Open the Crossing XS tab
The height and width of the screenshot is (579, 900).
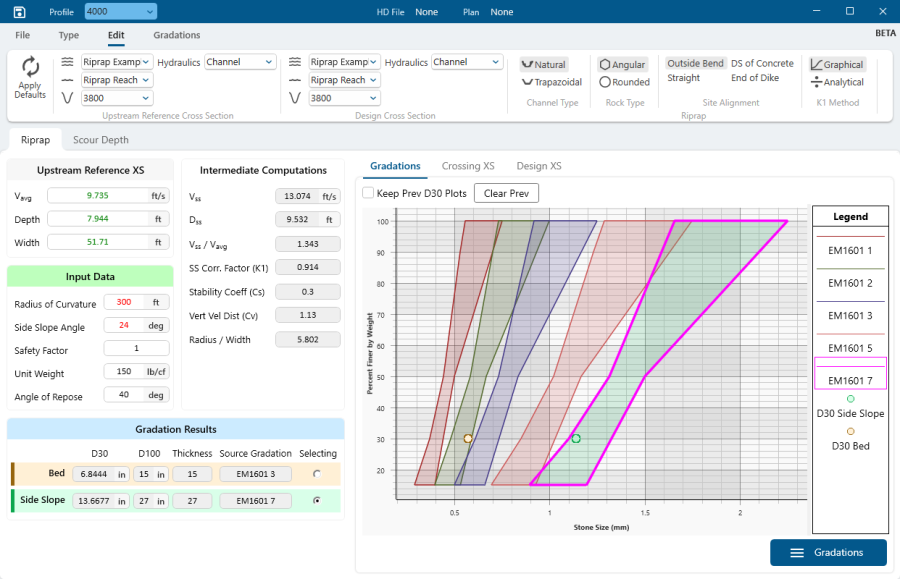point(468,166)
